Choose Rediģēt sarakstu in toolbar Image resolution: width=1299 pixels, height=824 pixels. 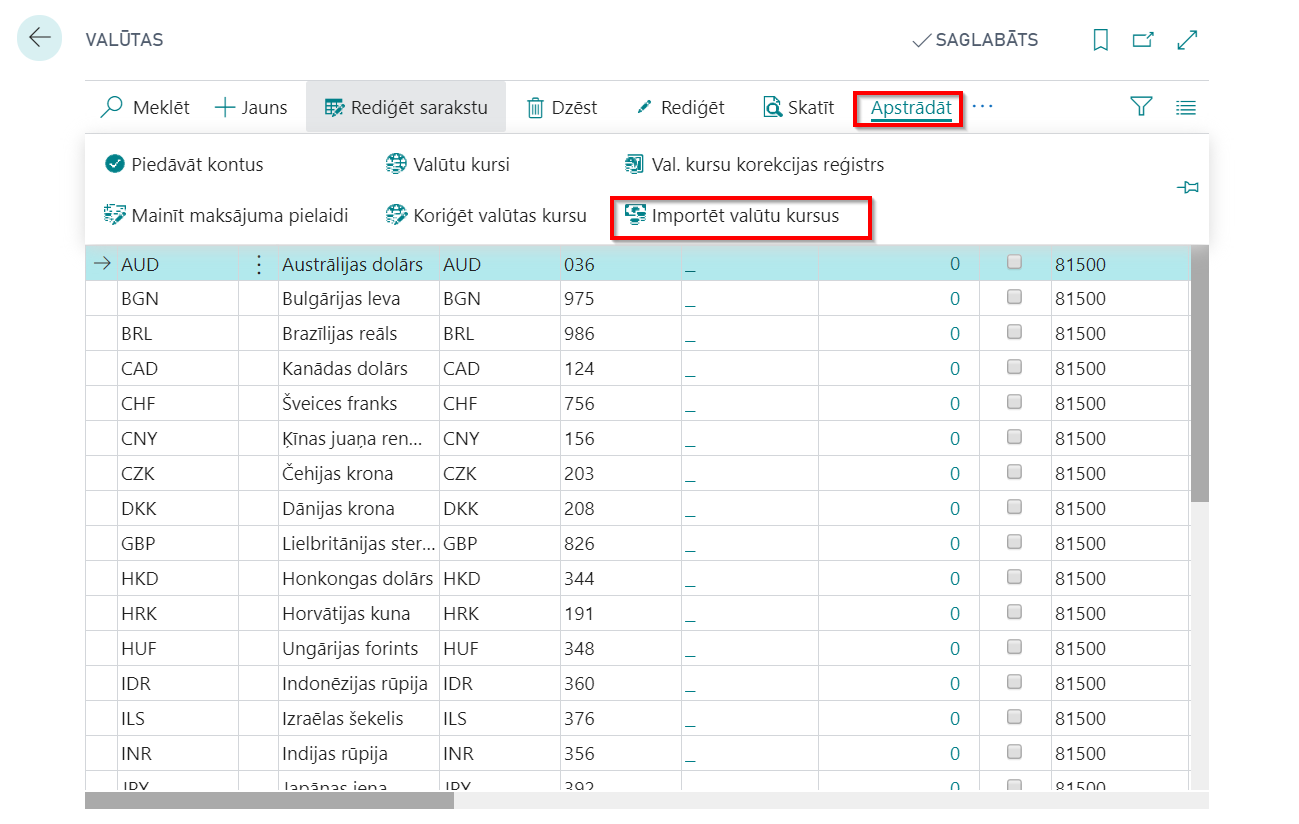point(406,107)
